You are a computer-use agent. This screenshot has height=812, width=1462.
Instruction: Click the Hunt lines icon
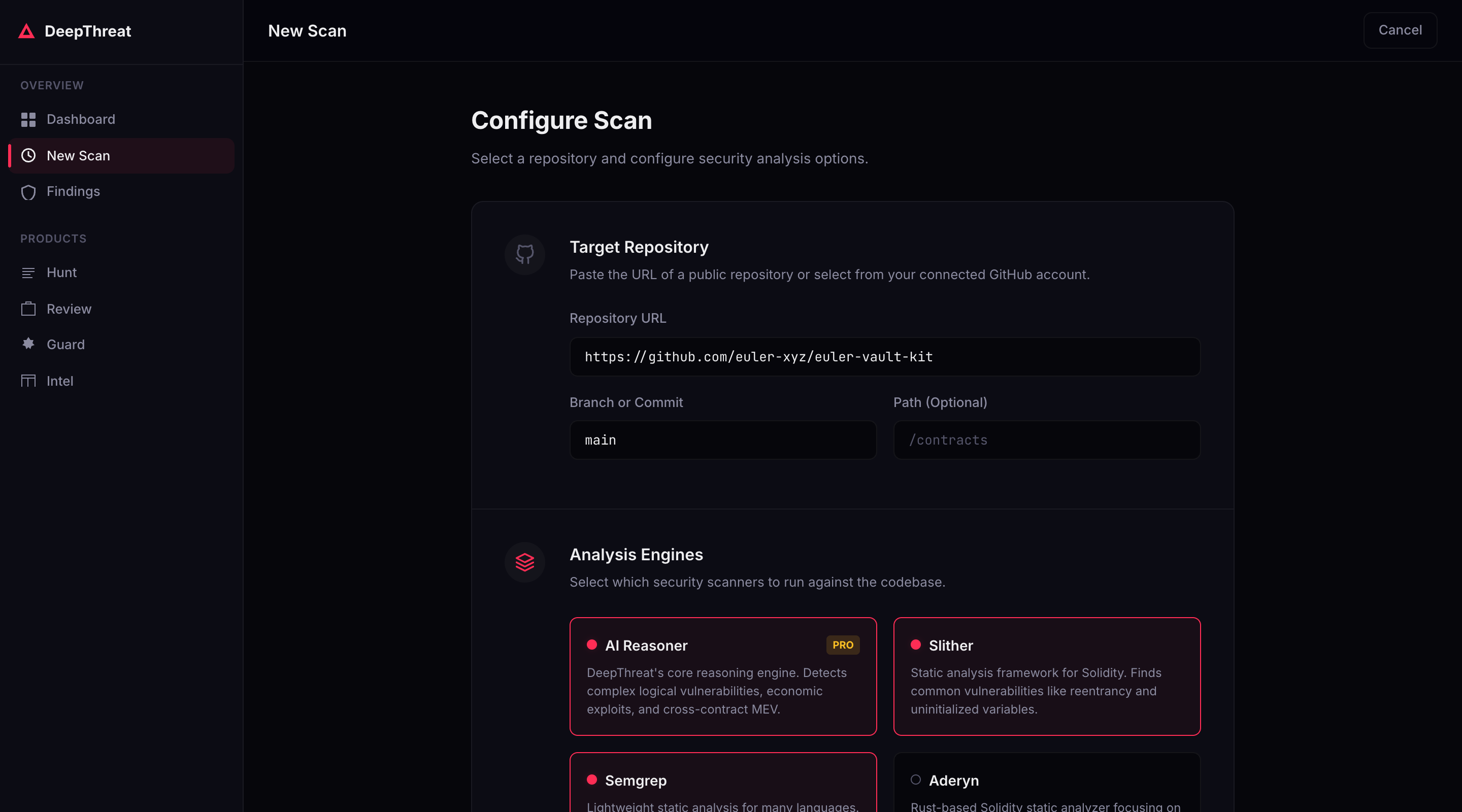28,273
